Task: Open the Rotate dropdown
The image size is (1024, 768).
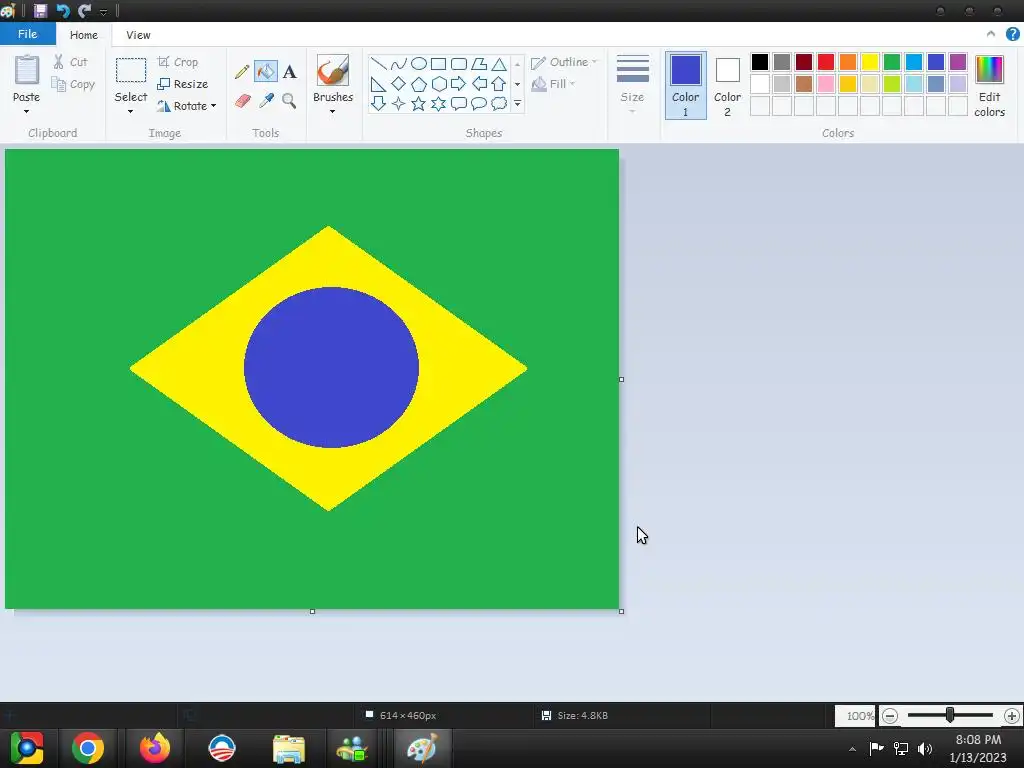Action: point(186,106)
